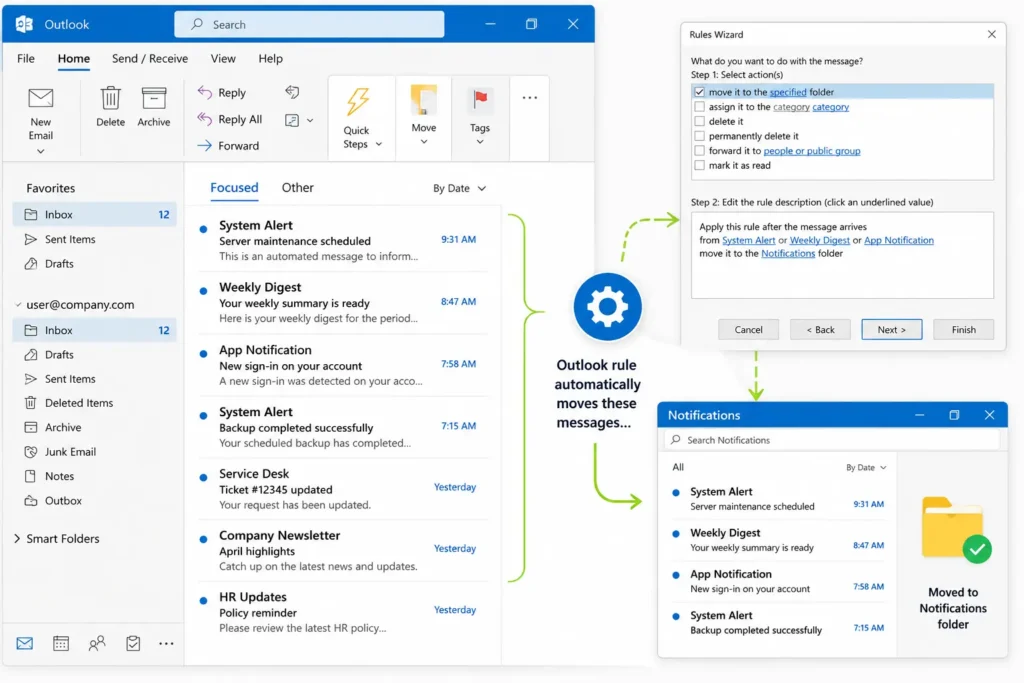Click the Tags red flag icon

[x=480, y=100]
